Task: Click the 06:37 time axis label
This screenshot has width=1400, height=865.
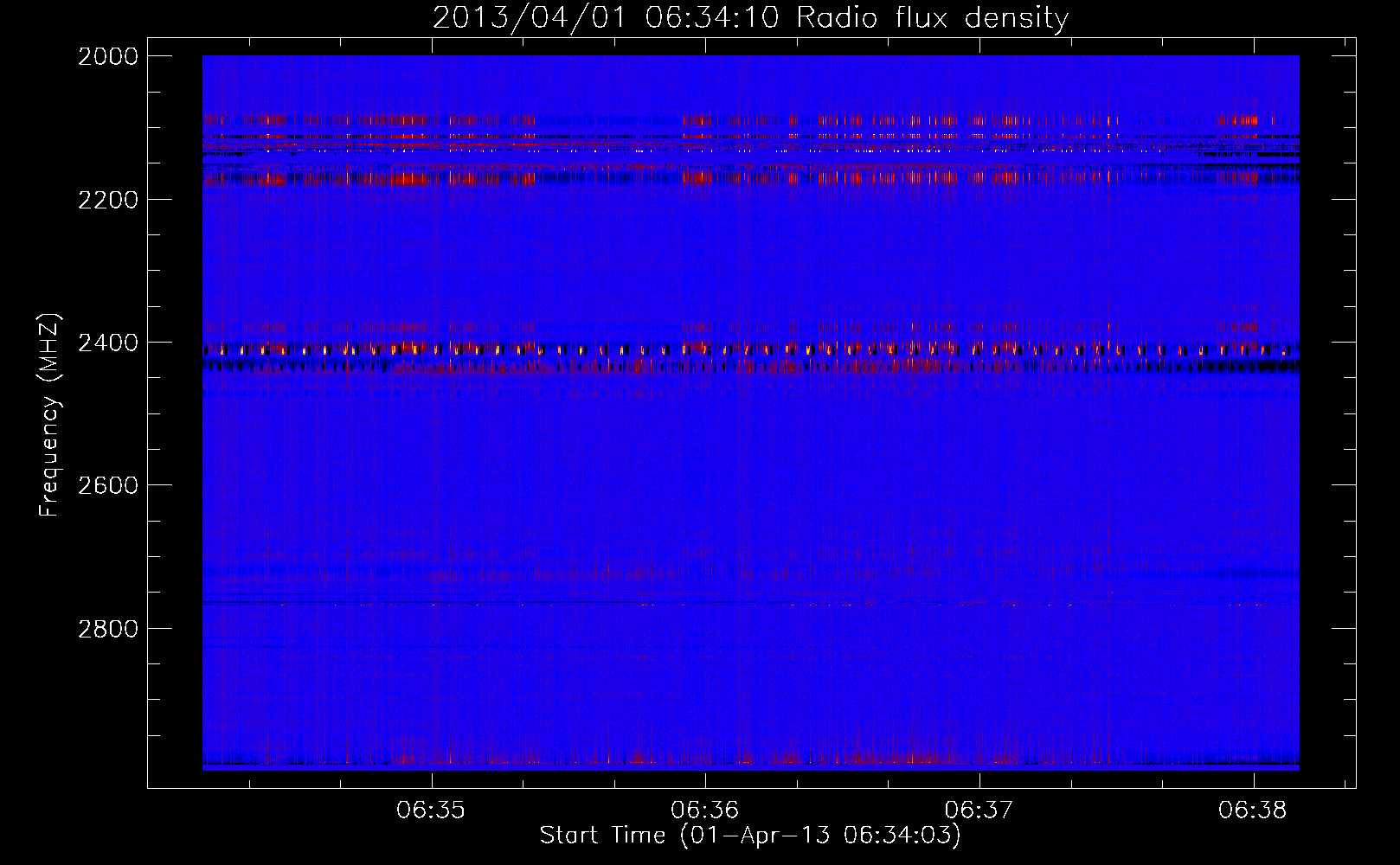Action: pos(979,811)
